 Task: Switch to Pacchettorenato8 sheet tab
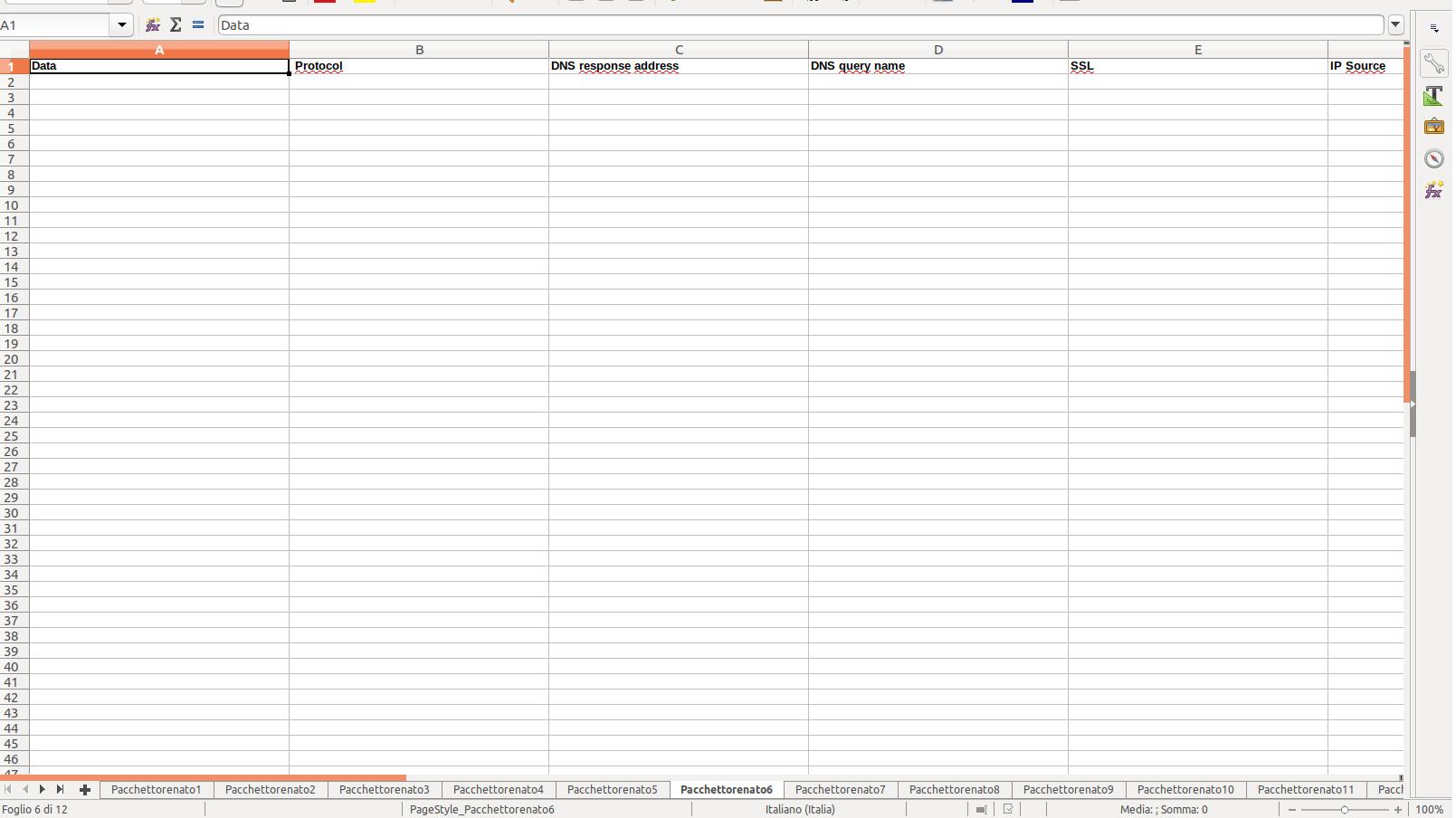tap(955, 790)
